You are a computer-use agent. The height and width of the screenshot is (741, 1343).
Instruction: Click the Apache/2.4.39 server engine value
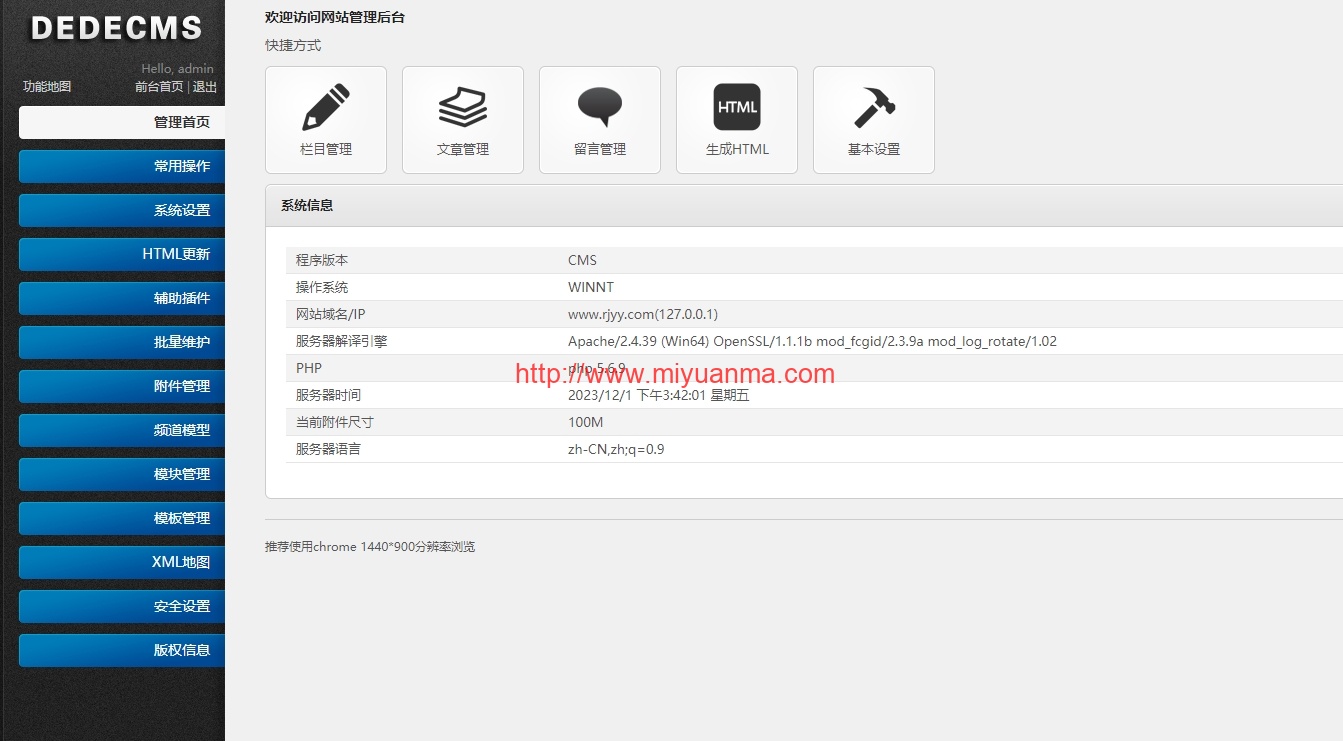click(812, 341)
